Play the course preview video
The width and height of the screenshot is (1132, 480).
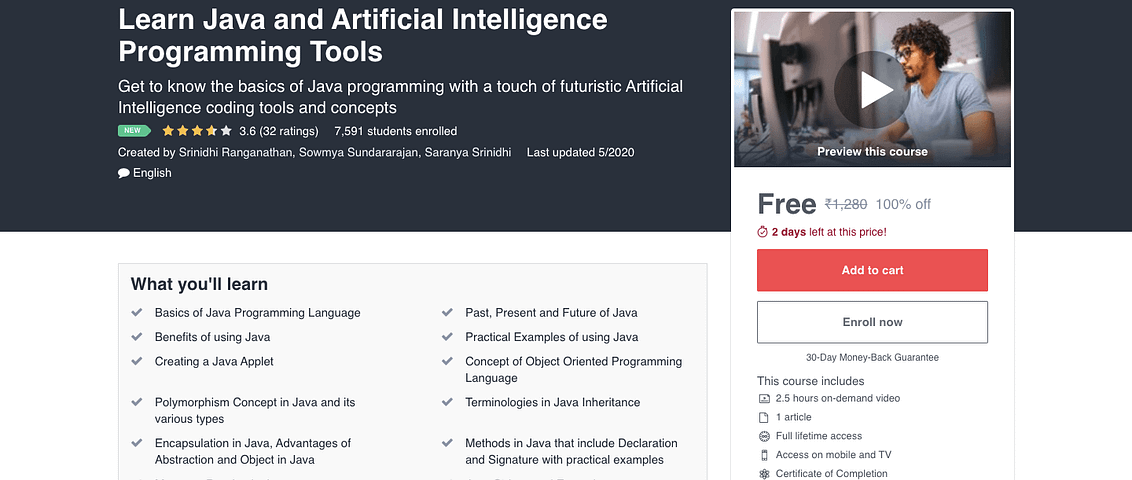pyautogui.click(x=871, y=90)
